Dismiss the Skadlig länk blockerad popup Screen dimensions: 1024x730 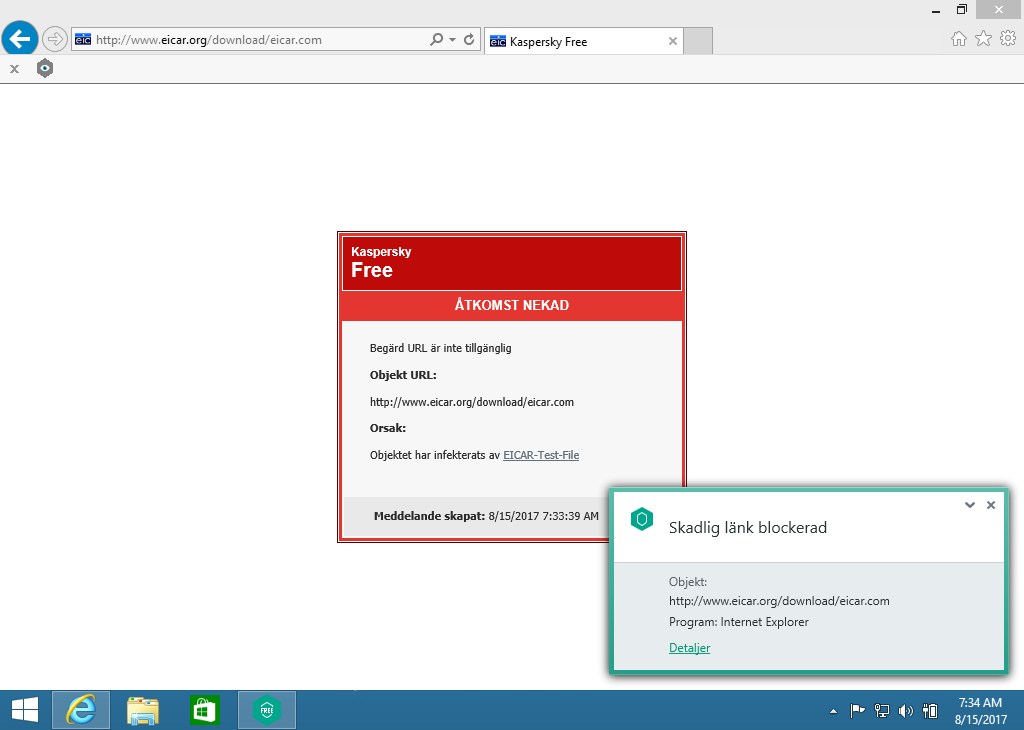pyautogui.click(x=991, y=505)
